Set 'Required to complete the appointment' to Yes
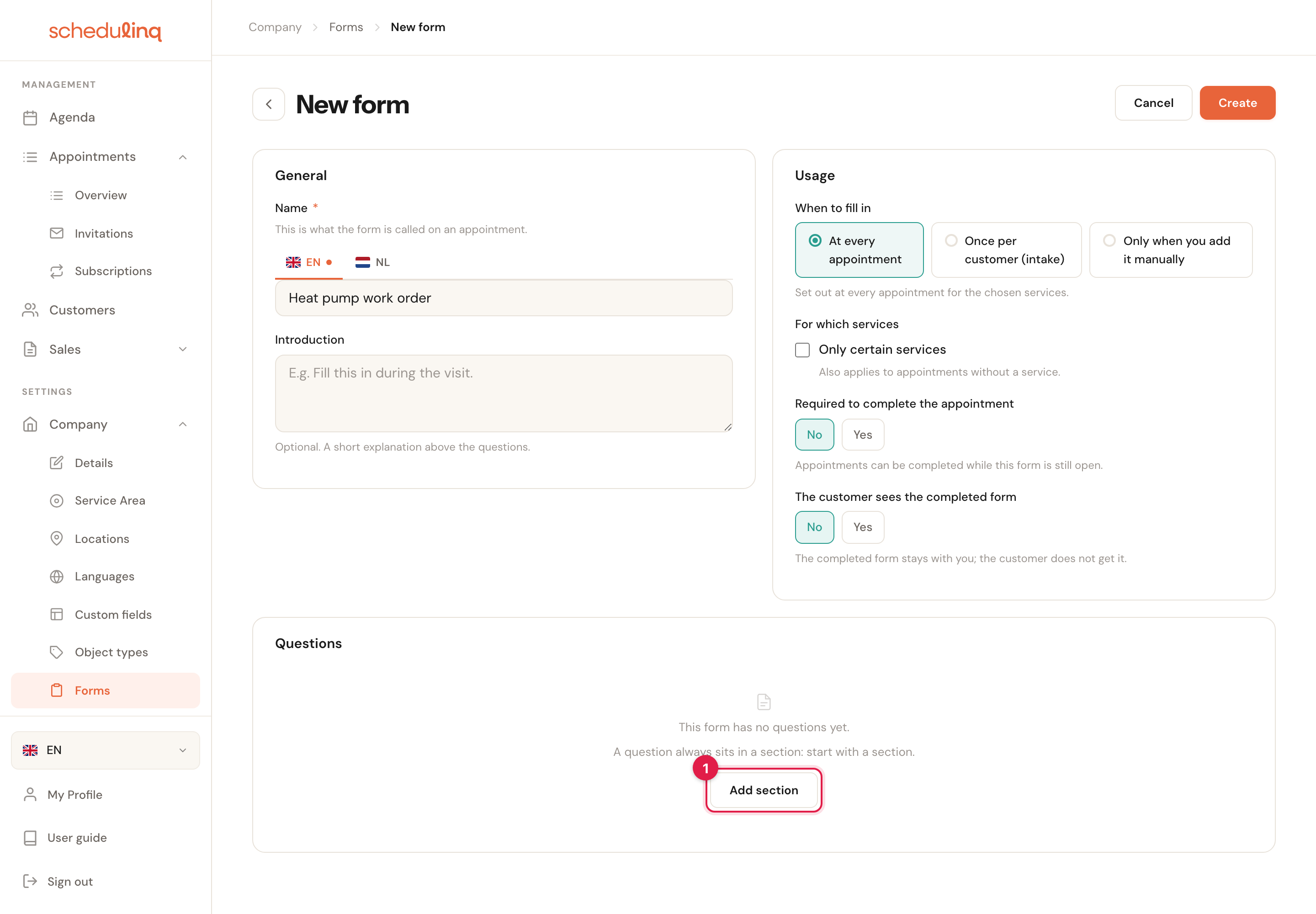Screen dimensions: 1316x914 (x=862, y=435)
